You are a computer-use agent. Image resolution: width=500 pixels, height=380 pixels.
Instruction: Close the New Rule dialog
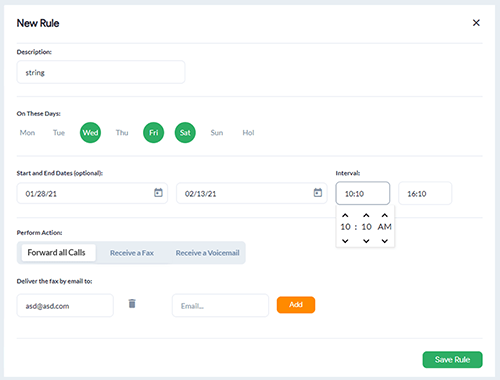click(x=476, y=23)
